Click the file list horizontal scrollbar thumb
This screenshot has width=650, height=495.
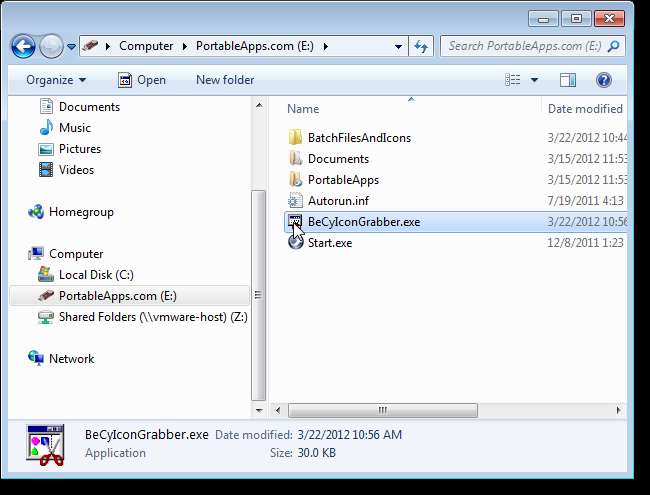pyautogui.click(x=383, y=410)
